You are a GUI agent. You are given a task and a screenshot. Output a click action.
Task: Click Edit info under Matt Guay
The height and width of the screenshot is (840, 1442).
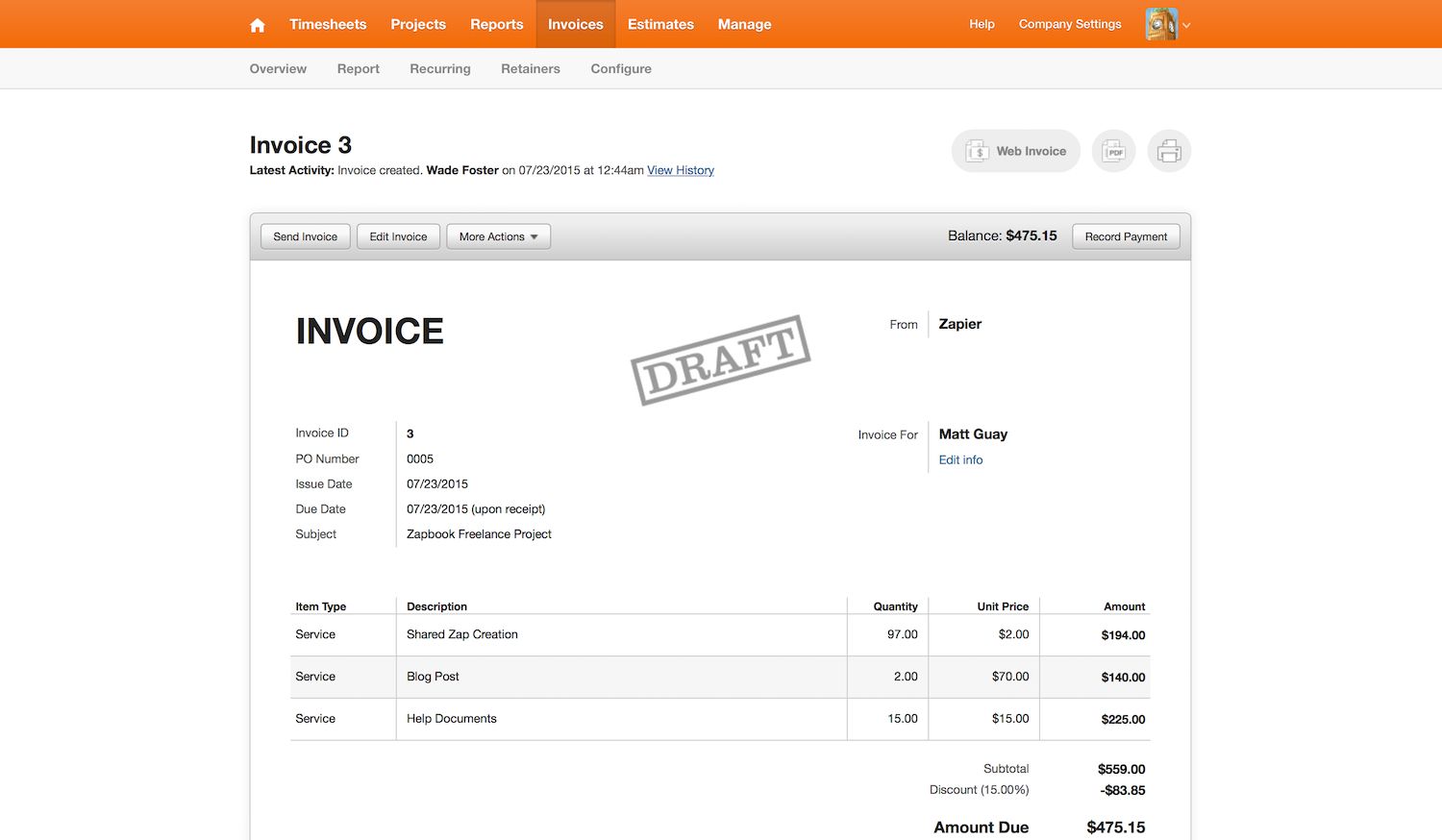point(960,460)
